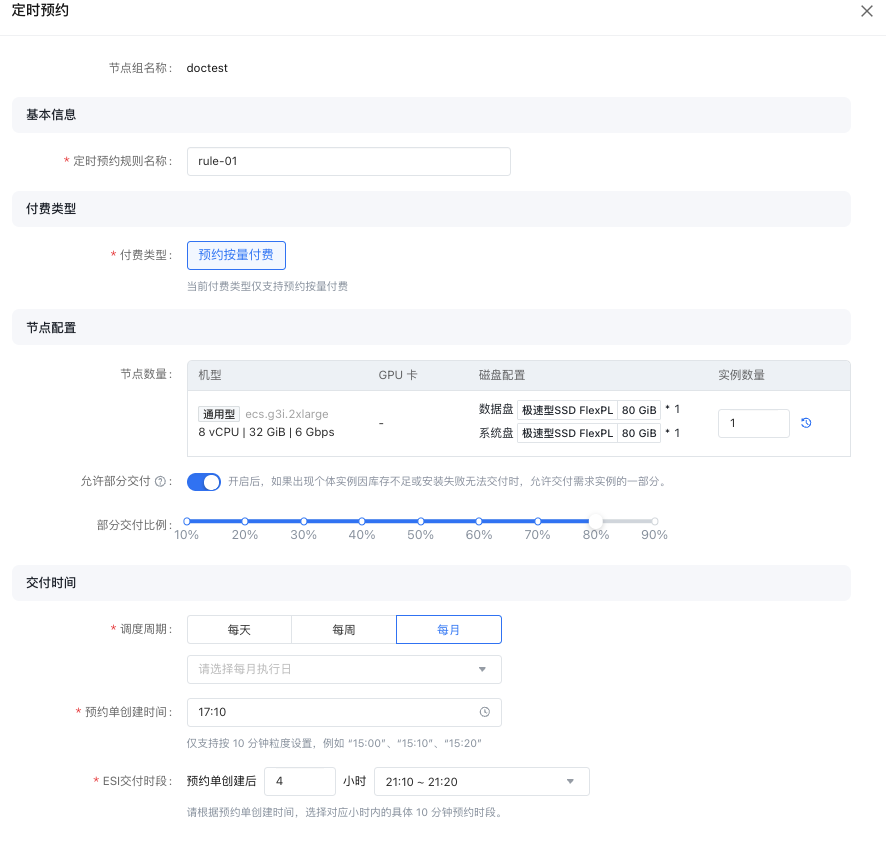The width and height of the screenshot is (886, 845).
Task: Select 每月 scheduling period
Action: pyautogui.click(x=449, y=630)
